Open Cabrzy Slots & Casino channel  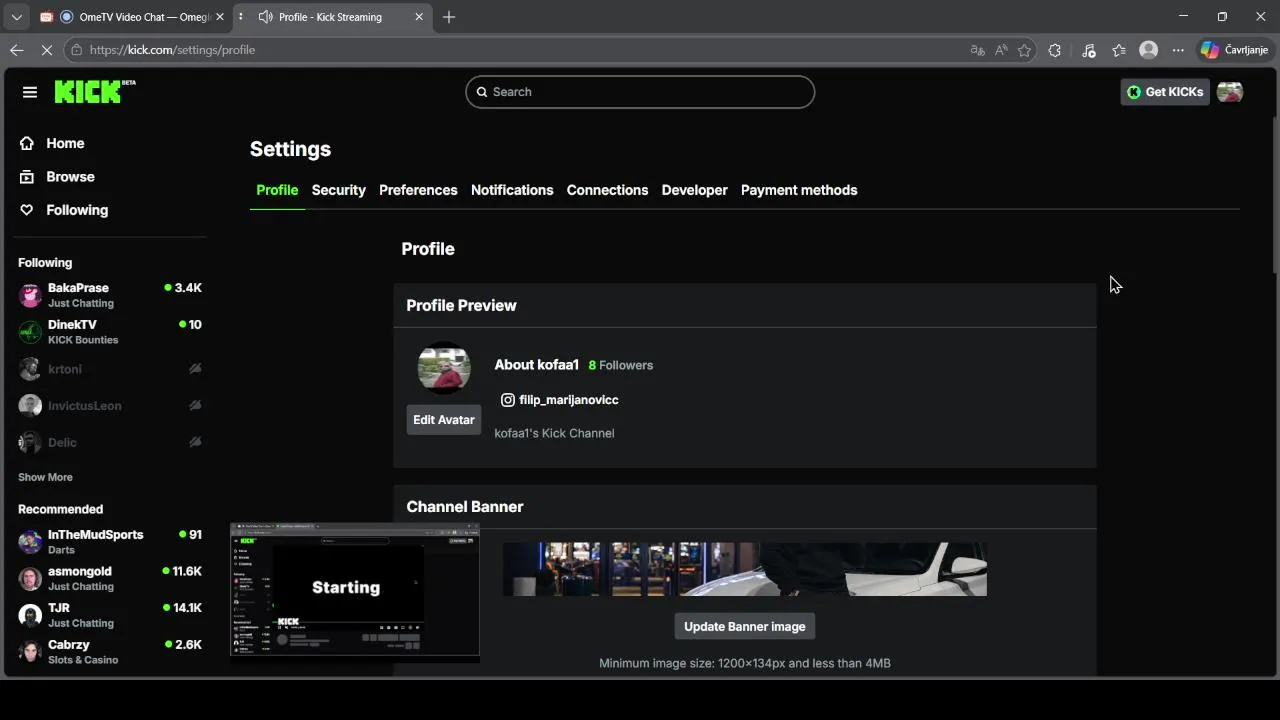tap(110, 652)
